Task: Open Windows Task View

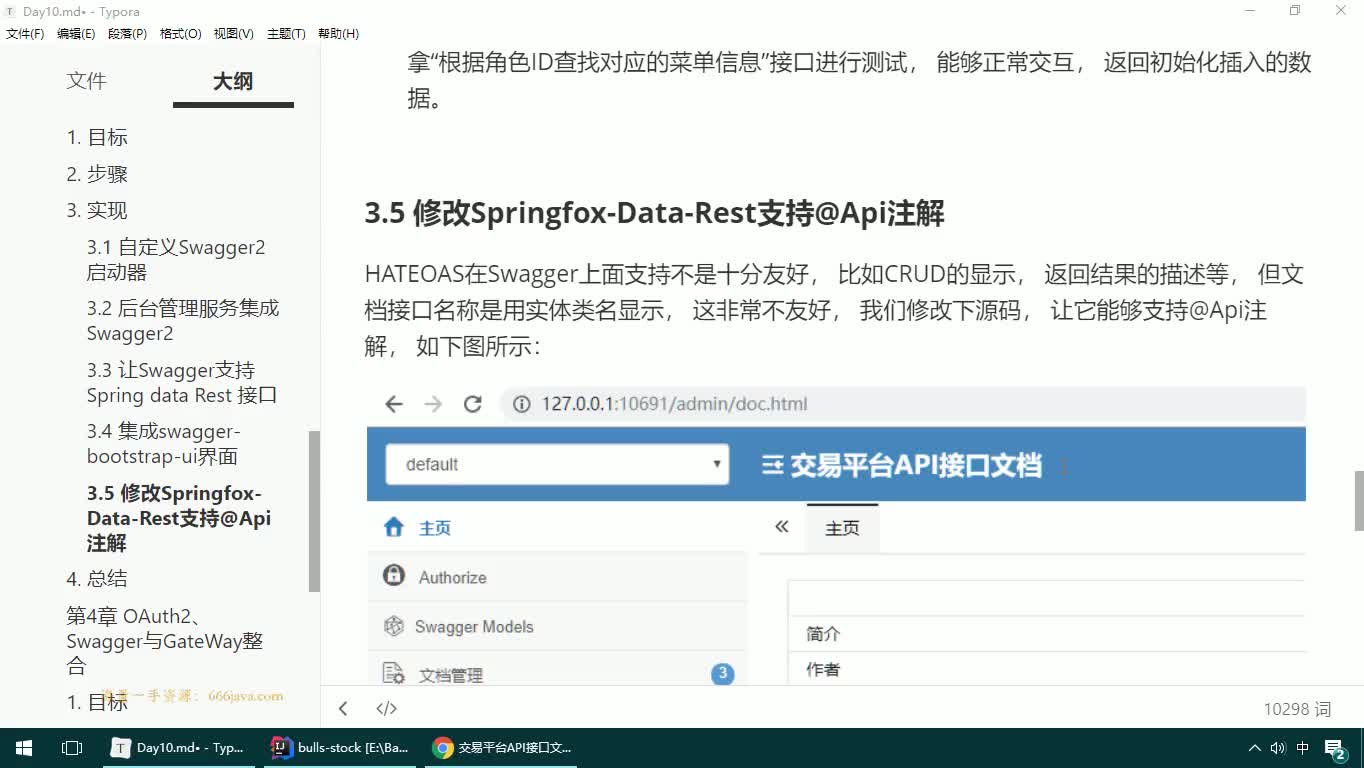Action: click(71, 747)
